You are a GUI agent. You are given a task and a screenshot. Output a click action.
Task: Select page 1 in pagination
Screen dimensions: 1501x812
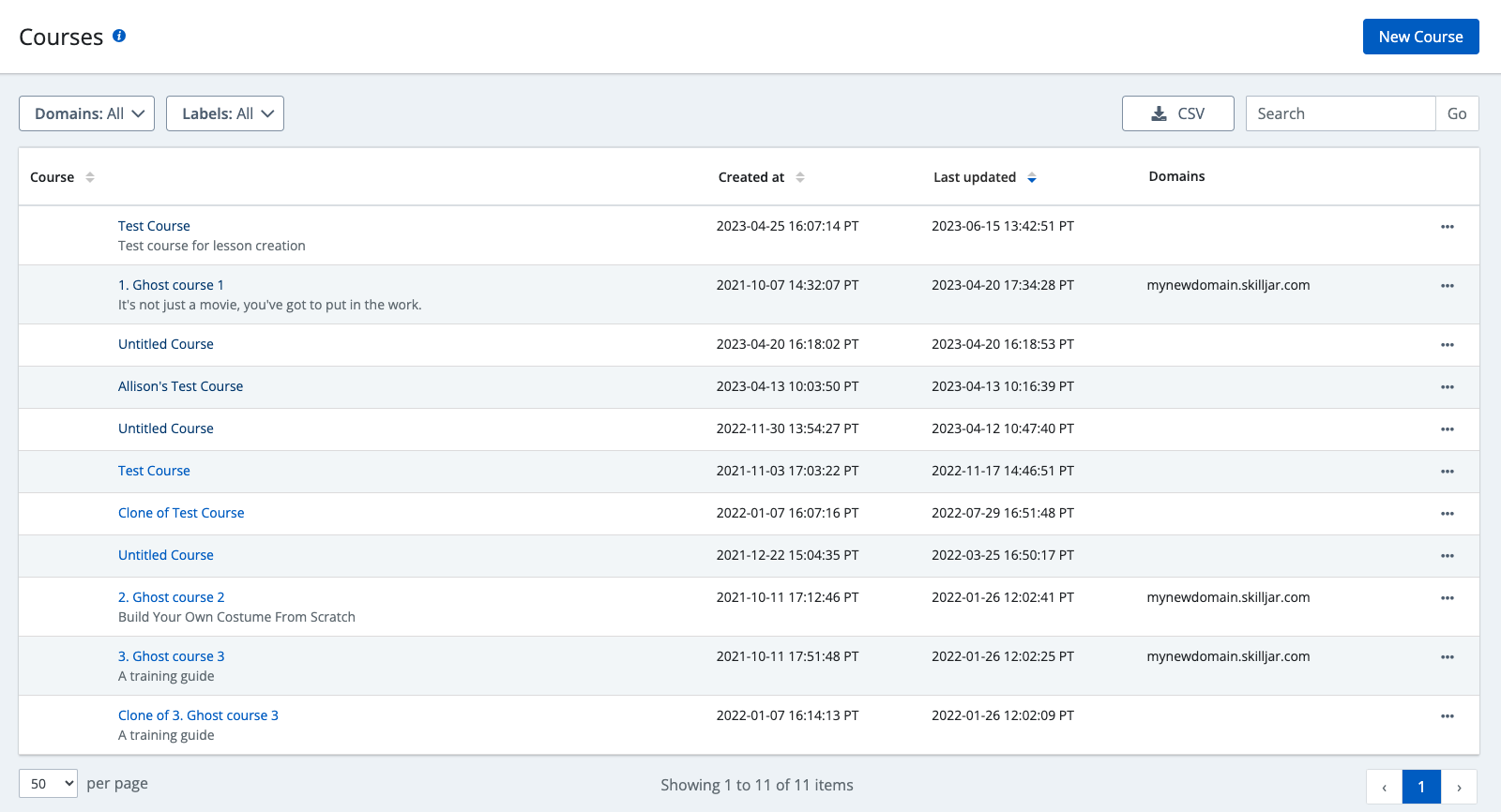1421,787
